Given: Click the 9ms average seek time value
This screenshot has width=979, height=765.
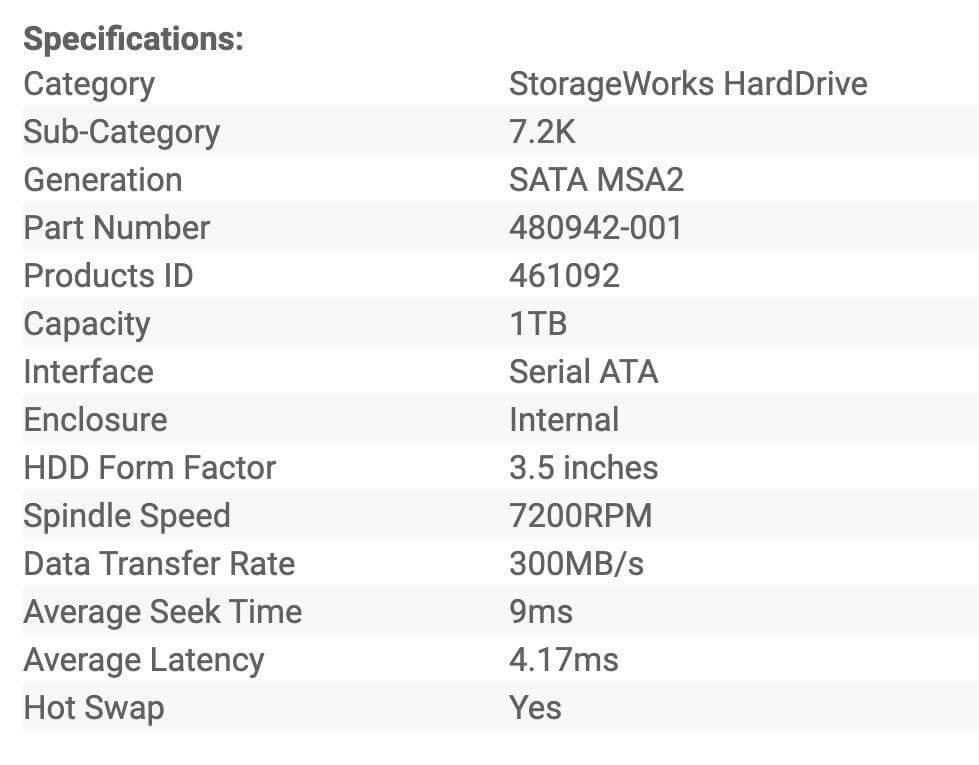Looking at the screenshot, I should (x=540, y=612).
